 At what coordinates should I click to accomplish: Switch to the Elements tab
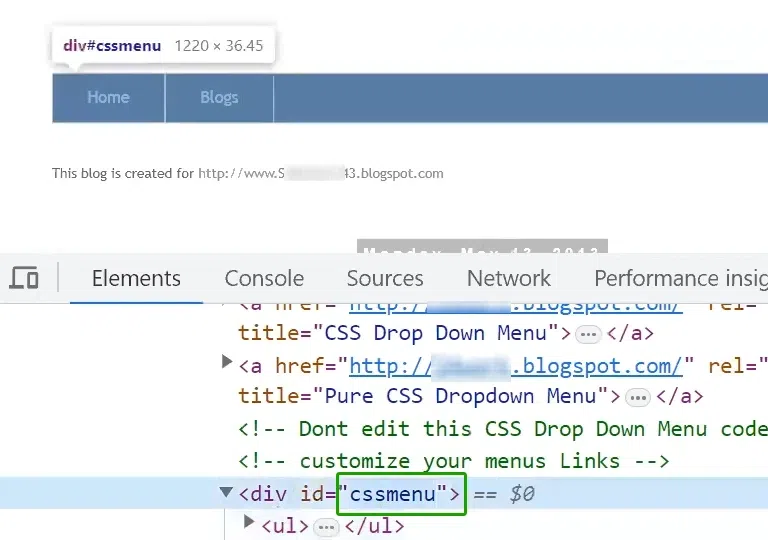tap(136, 278)
